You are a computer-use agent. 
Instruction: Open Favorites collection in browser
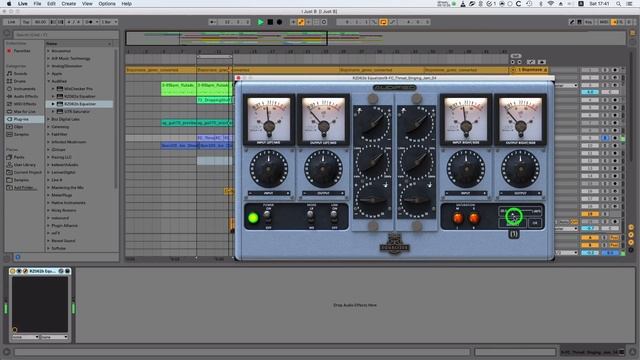click(x=22, y=51)
